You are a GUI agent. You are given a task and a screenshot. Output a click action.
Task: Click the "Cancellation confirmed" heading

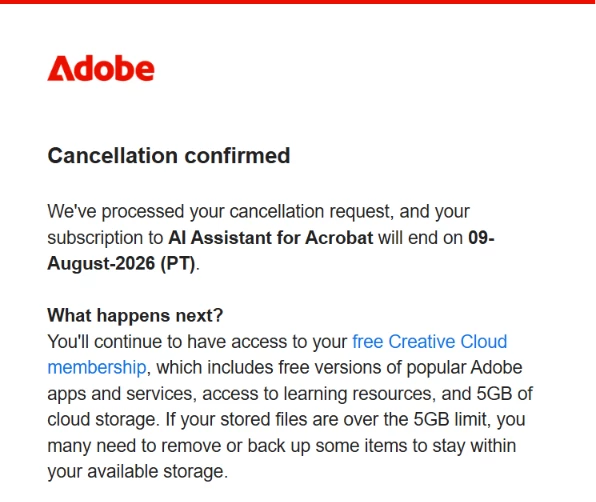[169, 155]
